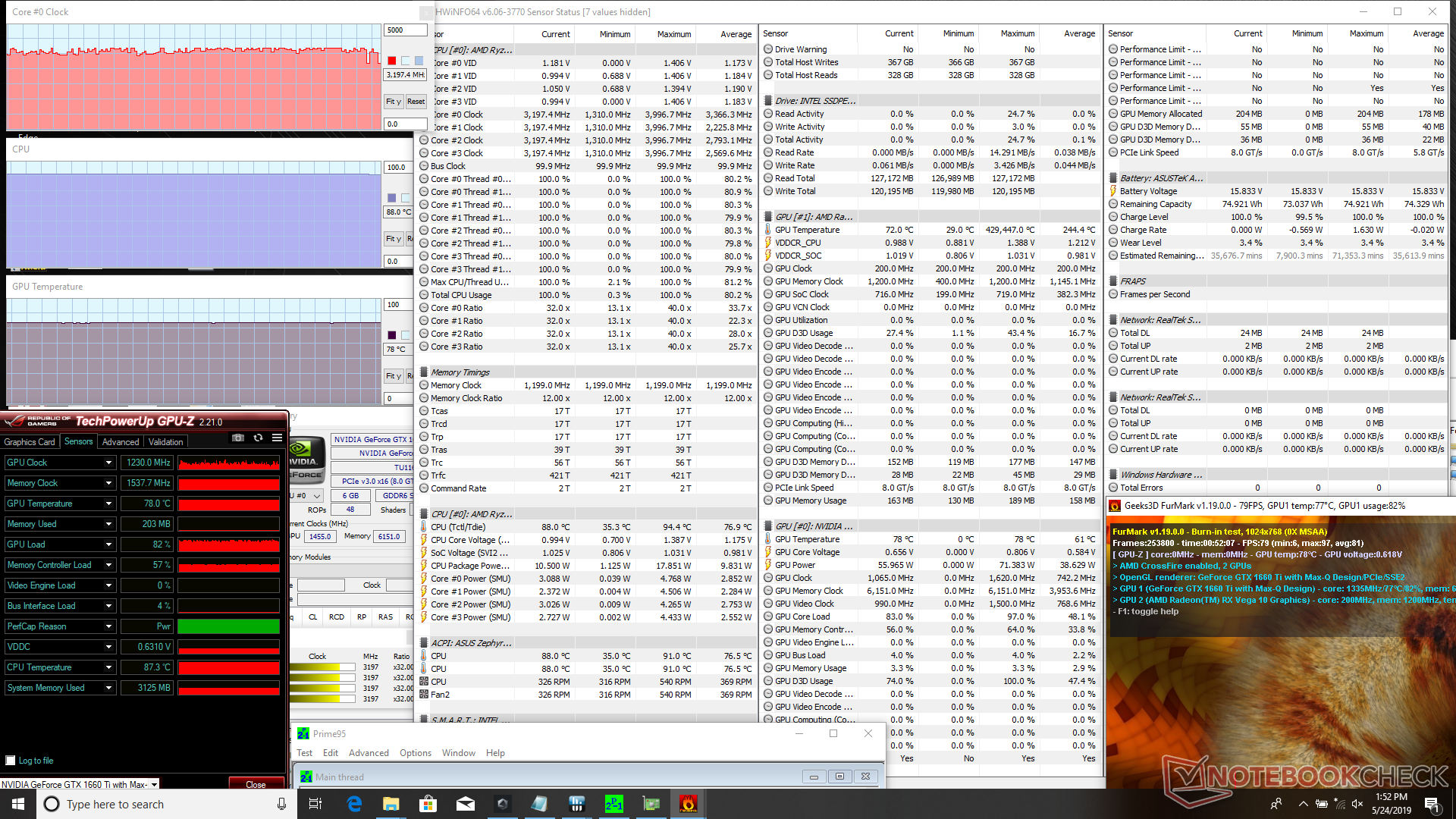Viewport: 1456px width, 819px height.
Task: Open HWiNFO taskbar icon
Action: [x=576, y=804]
